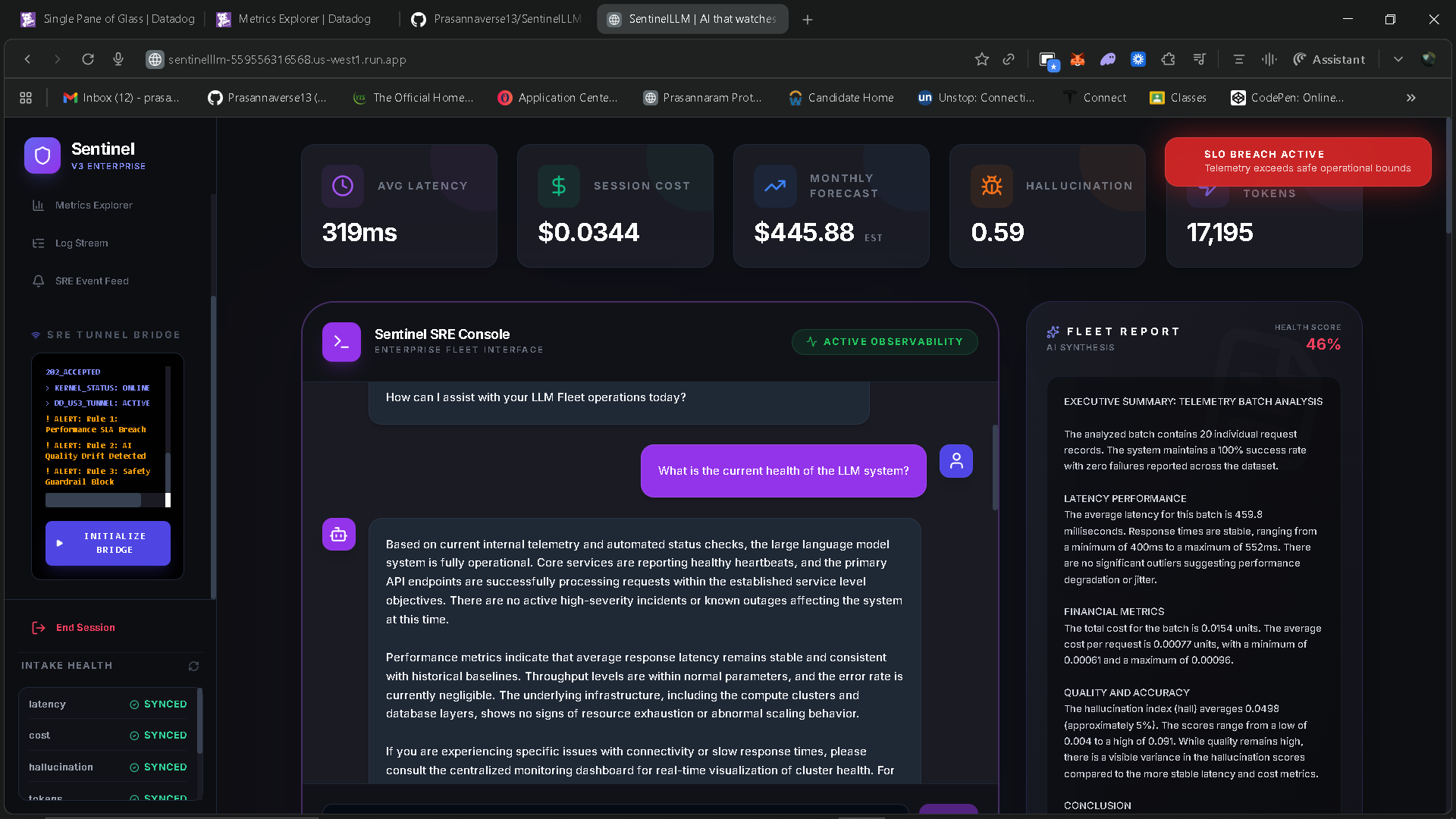The image size is (1456, 819).
Task: Open Log Stream from sidebar
Action: tap(81, 243)
